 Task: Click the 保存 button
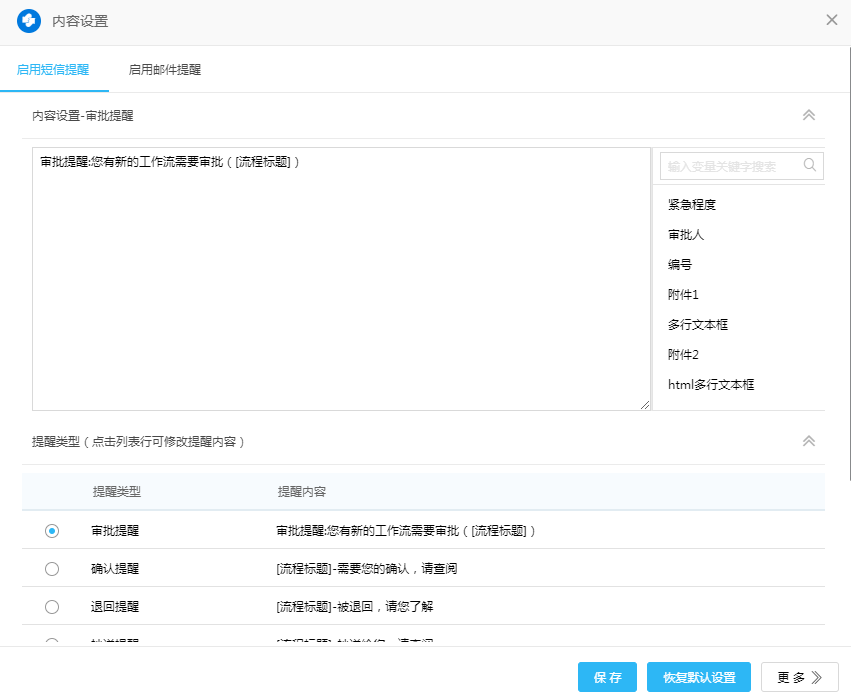(607, 677)
